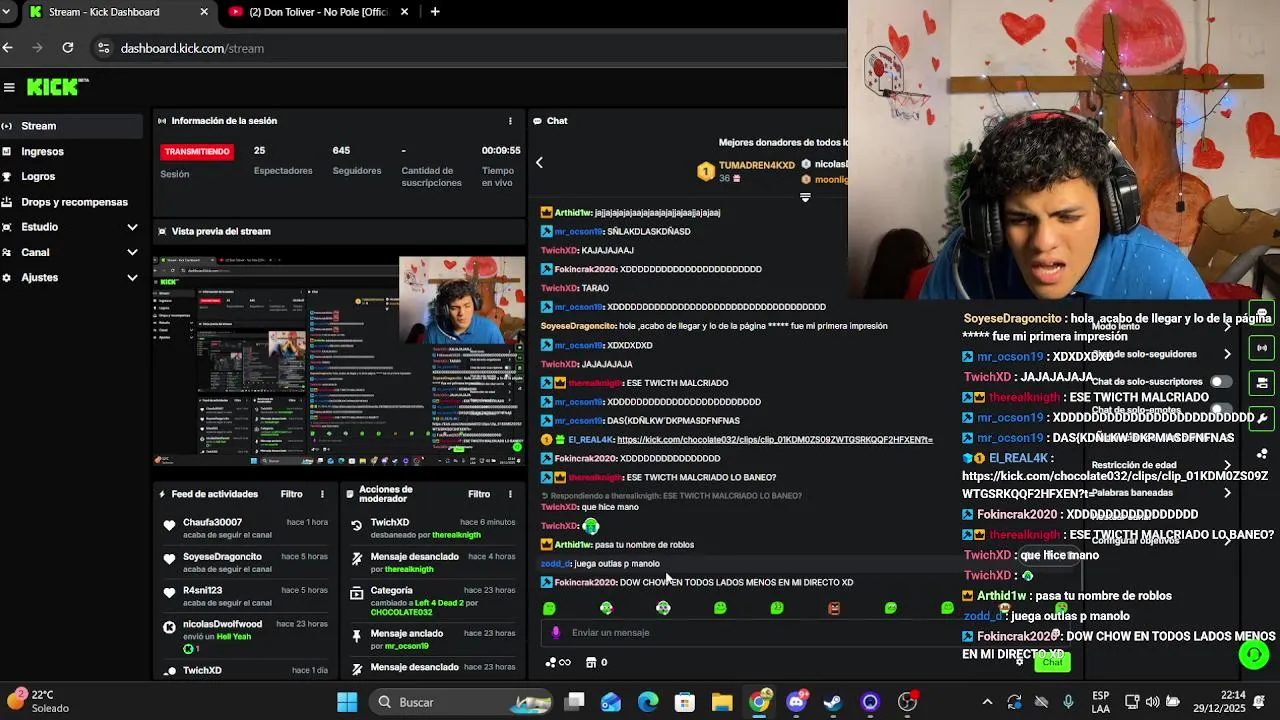Open the taskbar volume control

click(1153, 702)
